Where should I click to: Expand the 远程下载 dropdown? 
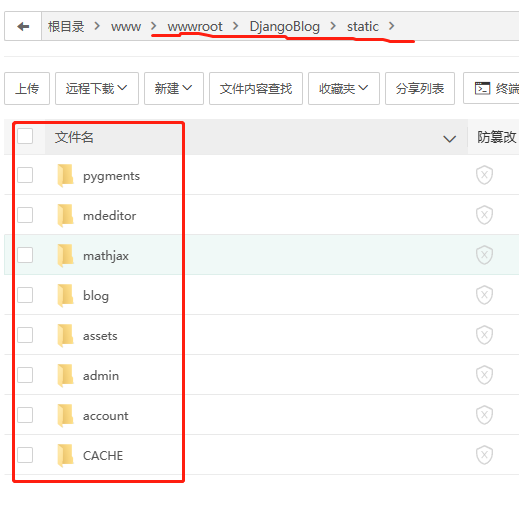point(97,88)
